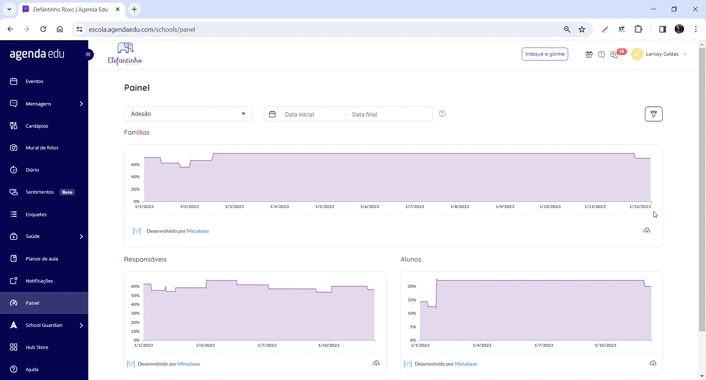Click the Mensagens chat icon
The image size is (706, 380).
[14, 104]
